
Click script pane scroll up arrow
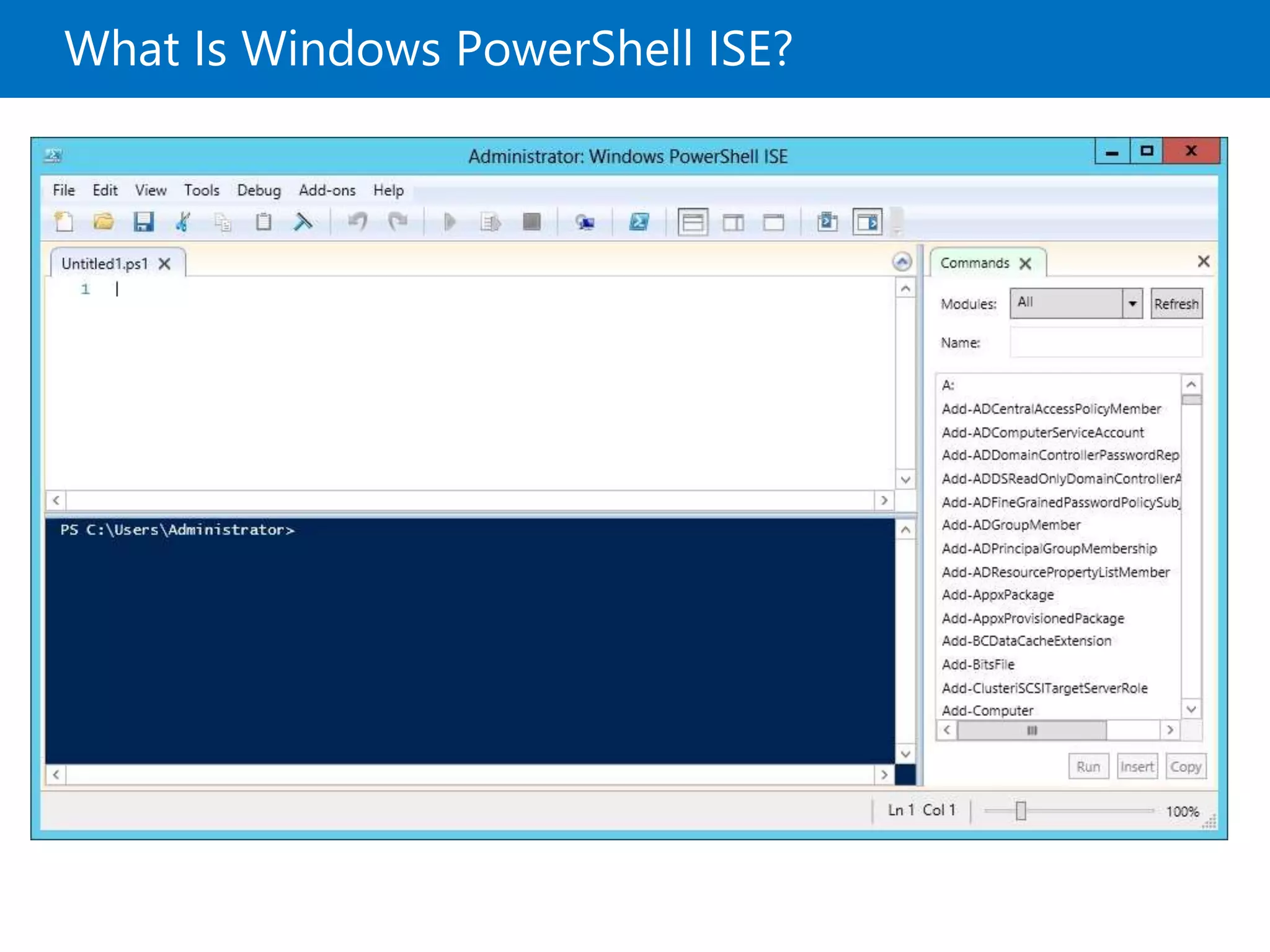click(905, 289)
